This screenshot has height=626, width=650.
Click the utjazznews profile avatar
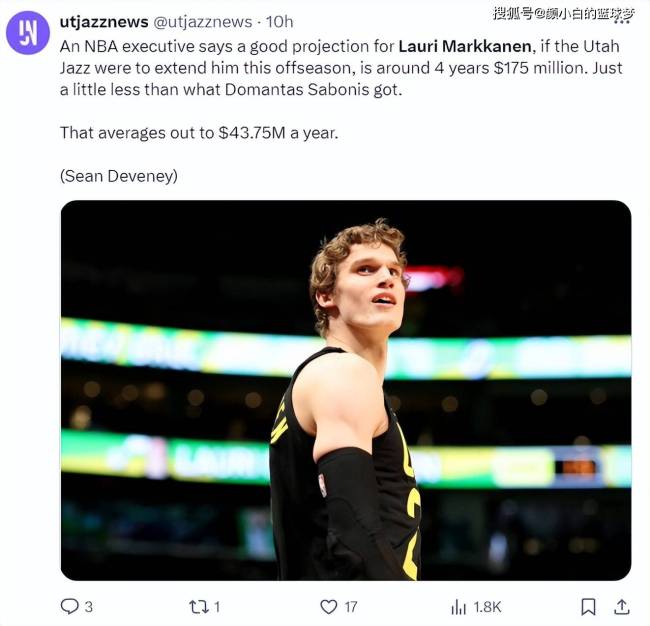(x=28, y=33)
